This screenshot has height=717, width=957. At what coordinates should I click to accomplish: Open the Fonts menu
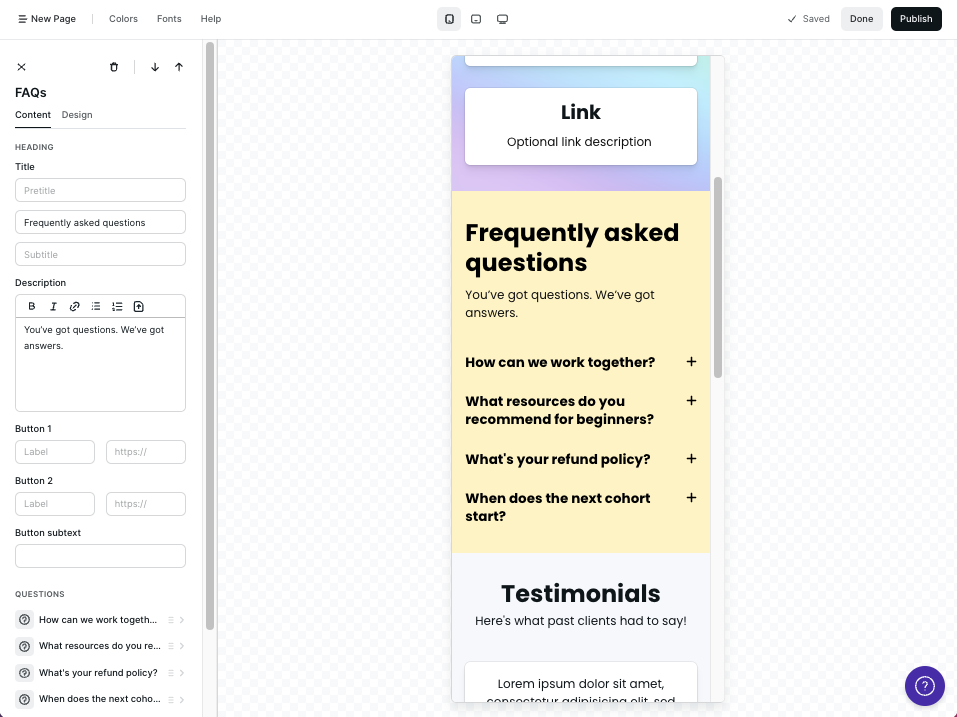169,19
